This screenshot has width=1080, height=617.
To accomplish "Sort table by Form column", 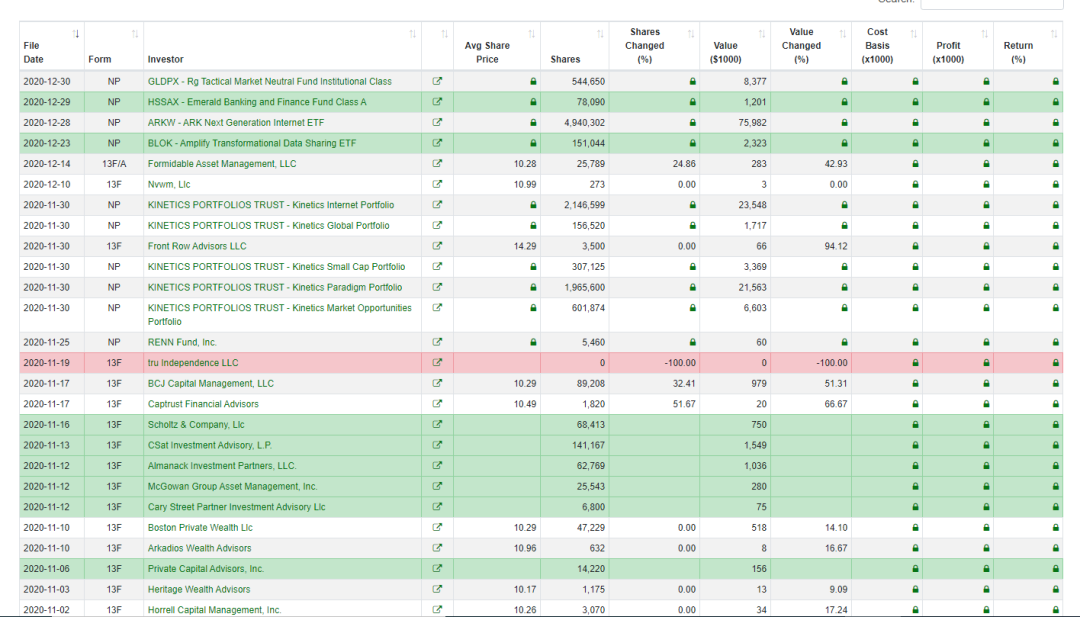I will coord(114,46).
